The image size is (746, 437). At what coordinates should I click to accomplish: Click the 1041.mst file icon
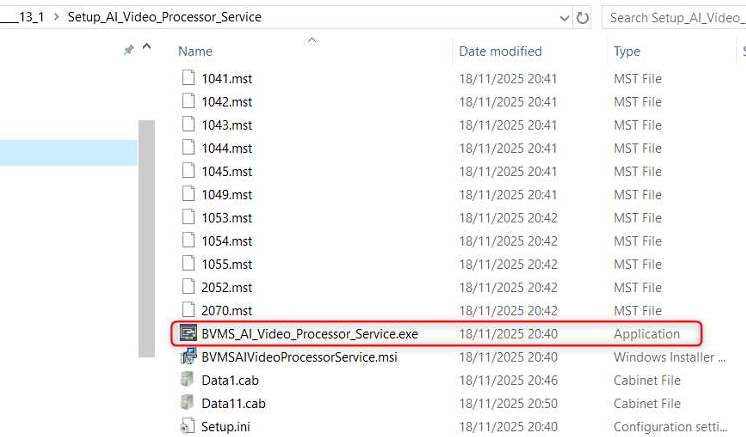[187, 78]
